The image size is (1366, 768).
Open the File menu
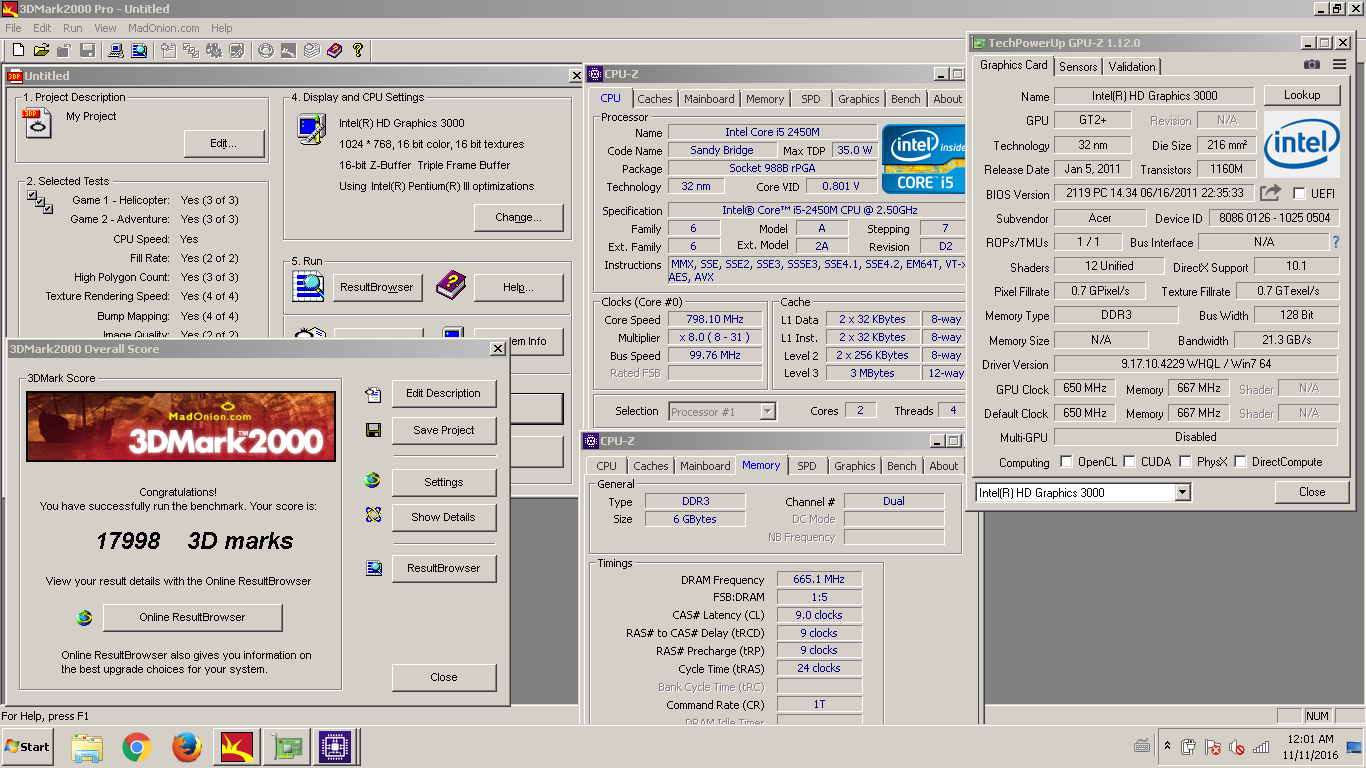(x=13, y=28)
